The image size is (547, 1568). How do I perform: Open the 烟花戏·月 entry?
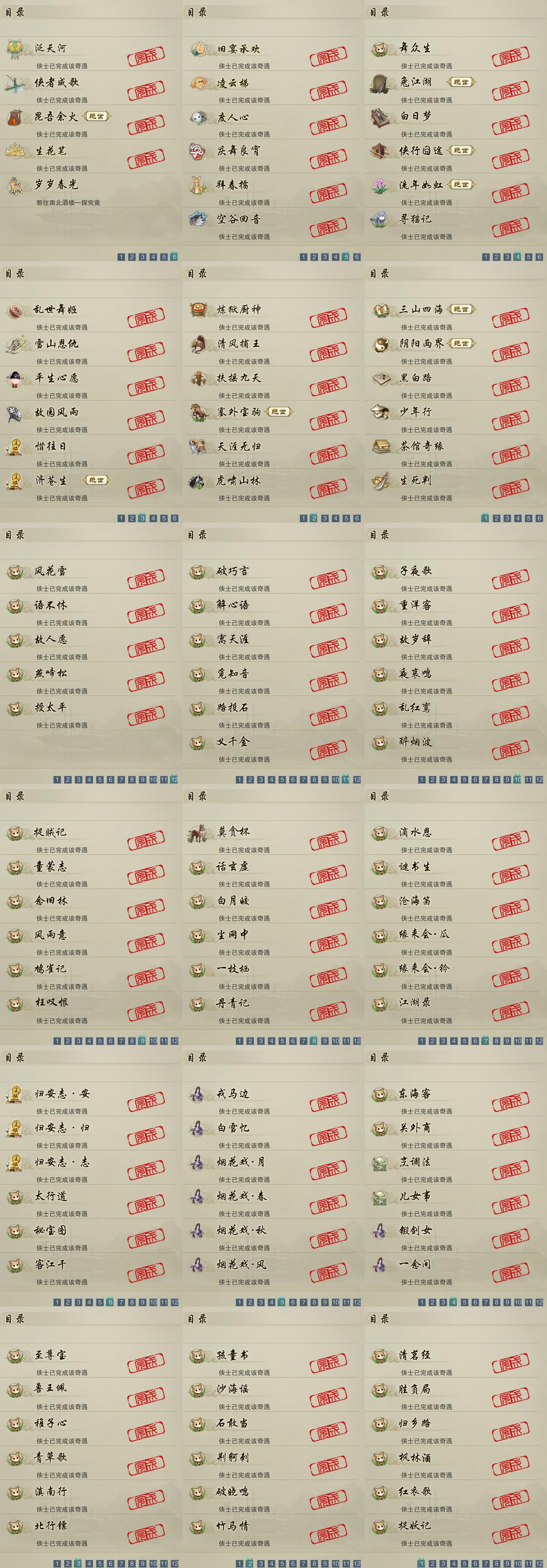point(241,1162)
